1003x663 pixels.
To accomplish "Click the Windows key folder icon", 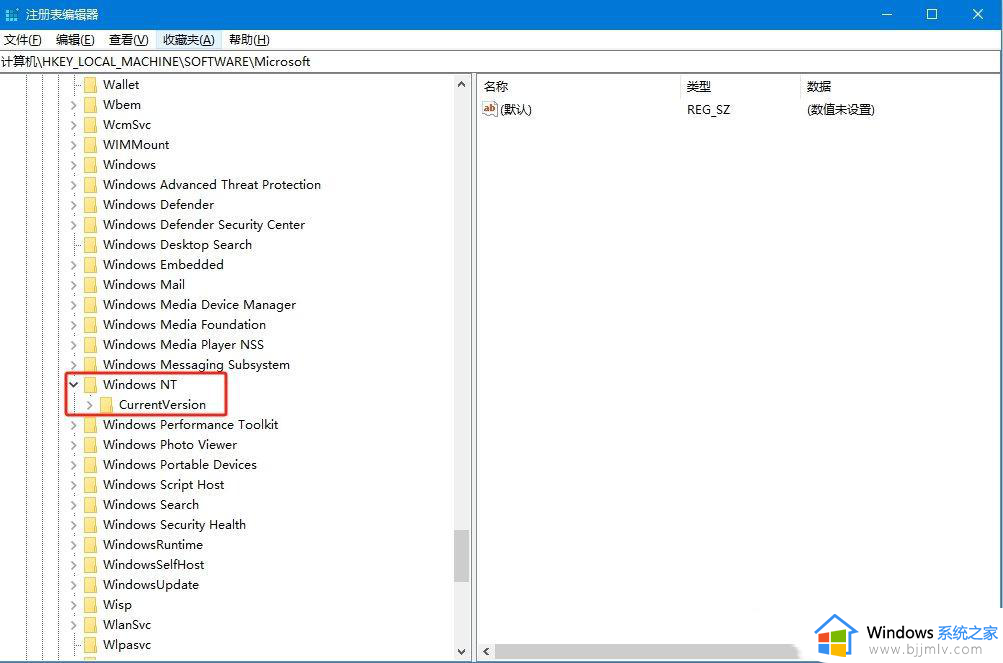I will click(90, 164).
